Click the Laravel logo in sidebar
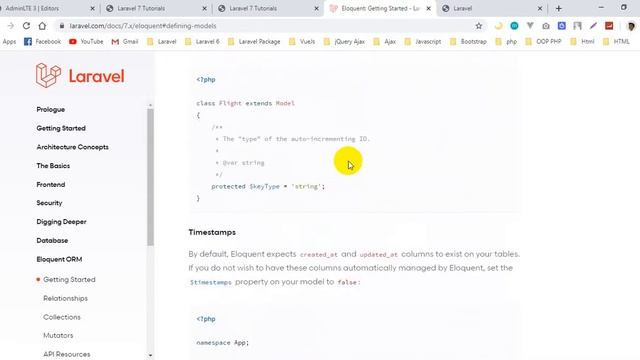Image resolution: width=640 pixels, height=360 pixels. tap(80, 76)
